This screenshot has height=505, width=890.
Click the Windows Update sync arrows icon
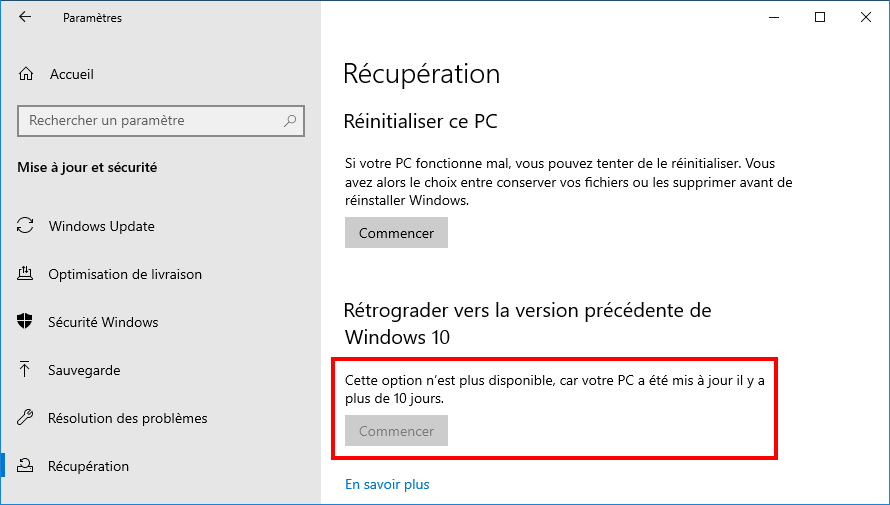point(25,226)
